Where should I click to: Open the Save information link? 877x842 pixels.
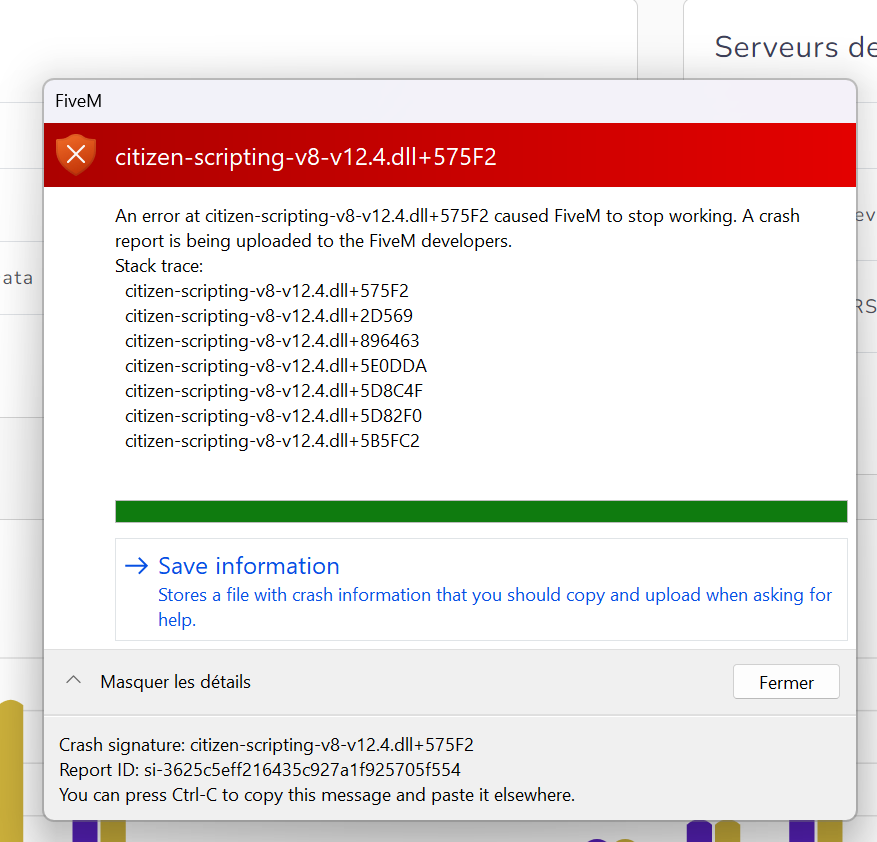(249, 566)
